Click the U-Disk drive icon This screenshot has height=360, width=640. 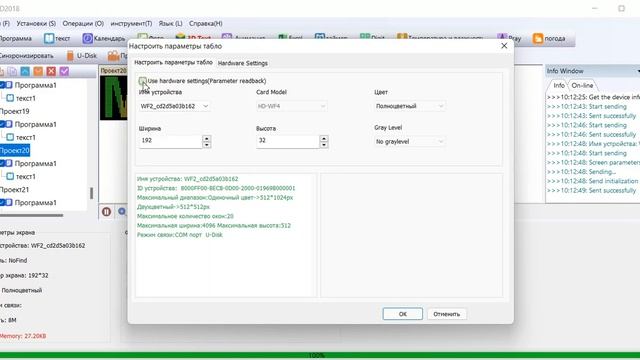click(70, 56)
